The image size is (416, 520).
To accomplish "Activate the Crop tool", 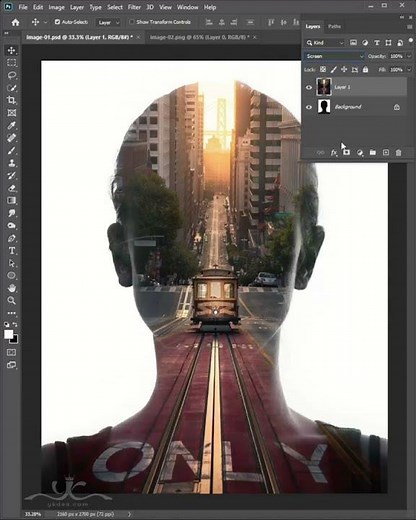I will click(12, 100).
